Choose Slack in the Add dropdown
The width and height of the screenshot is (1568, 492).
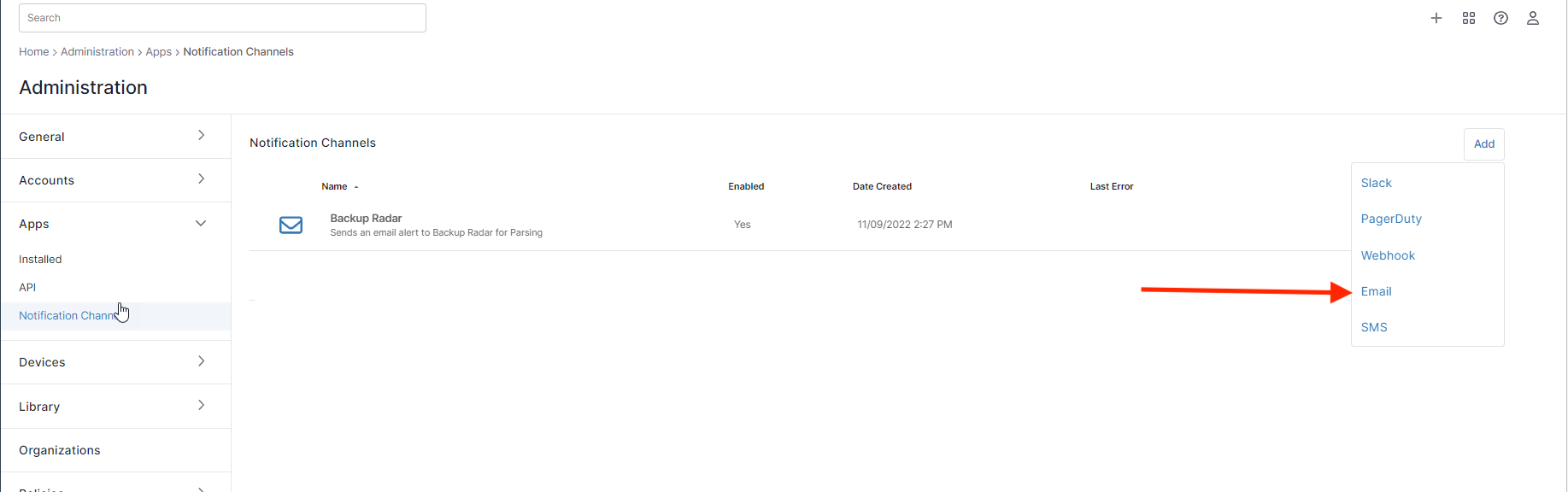(1376, 183)
